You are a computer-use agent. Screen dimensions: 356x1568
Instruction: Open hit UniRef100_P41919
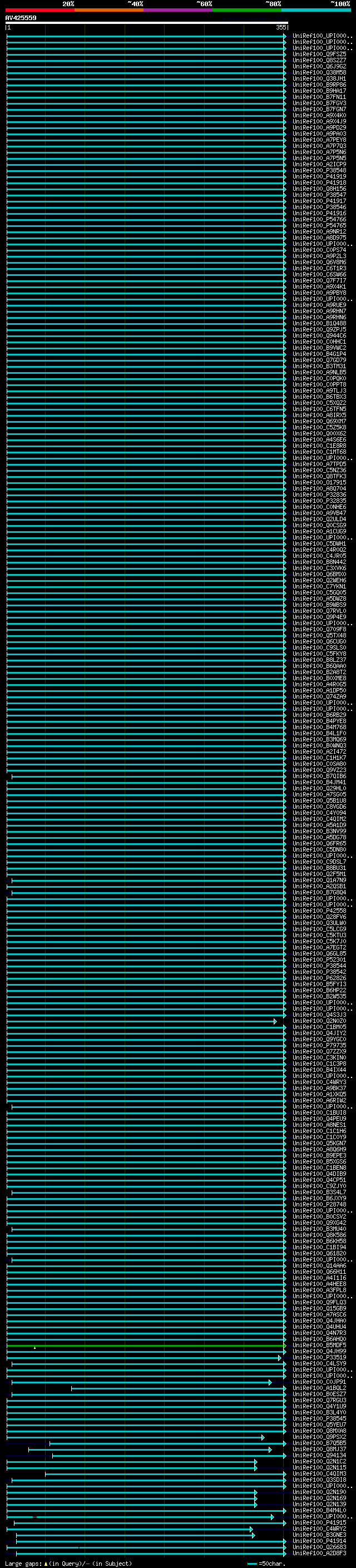click(x=319, y=176)
